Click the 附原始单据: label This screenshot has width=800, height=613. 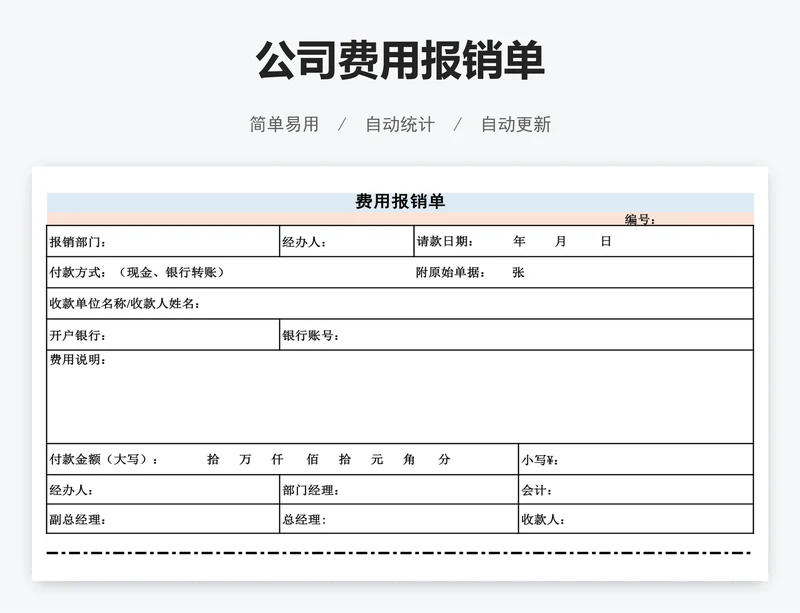click(451, 273)
